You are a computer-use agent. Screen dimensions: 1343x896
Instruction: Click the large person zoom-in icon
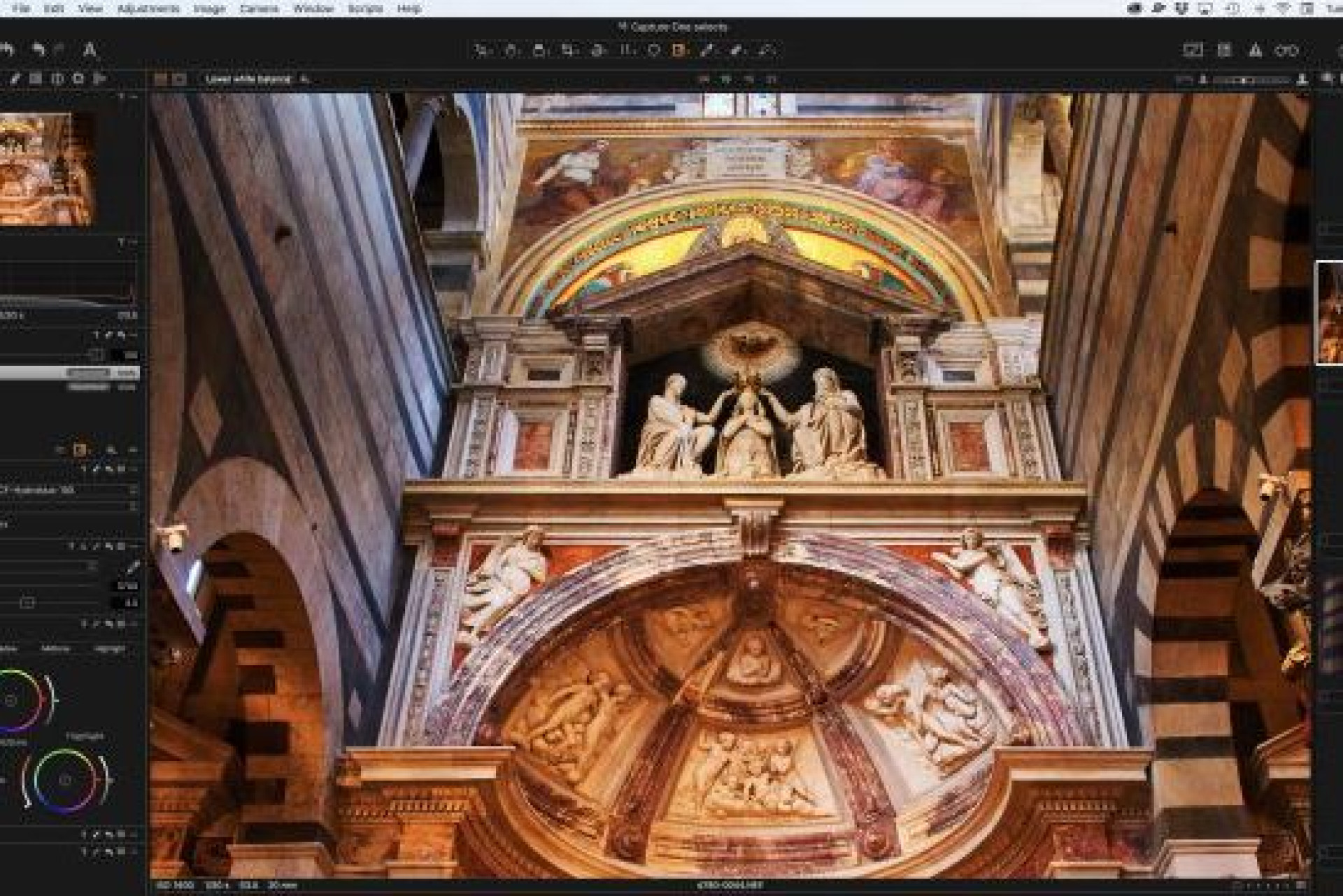coord(1302,80)
